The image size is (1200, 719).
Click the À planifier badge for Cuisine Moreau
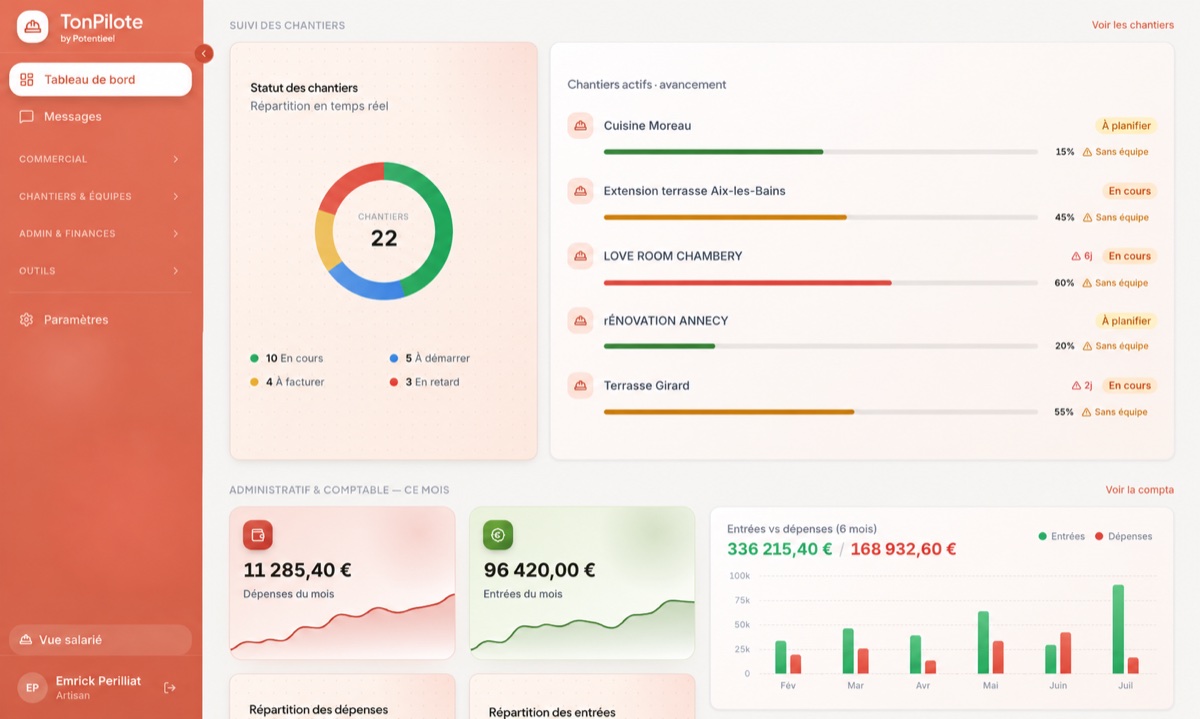point(1126,126)
